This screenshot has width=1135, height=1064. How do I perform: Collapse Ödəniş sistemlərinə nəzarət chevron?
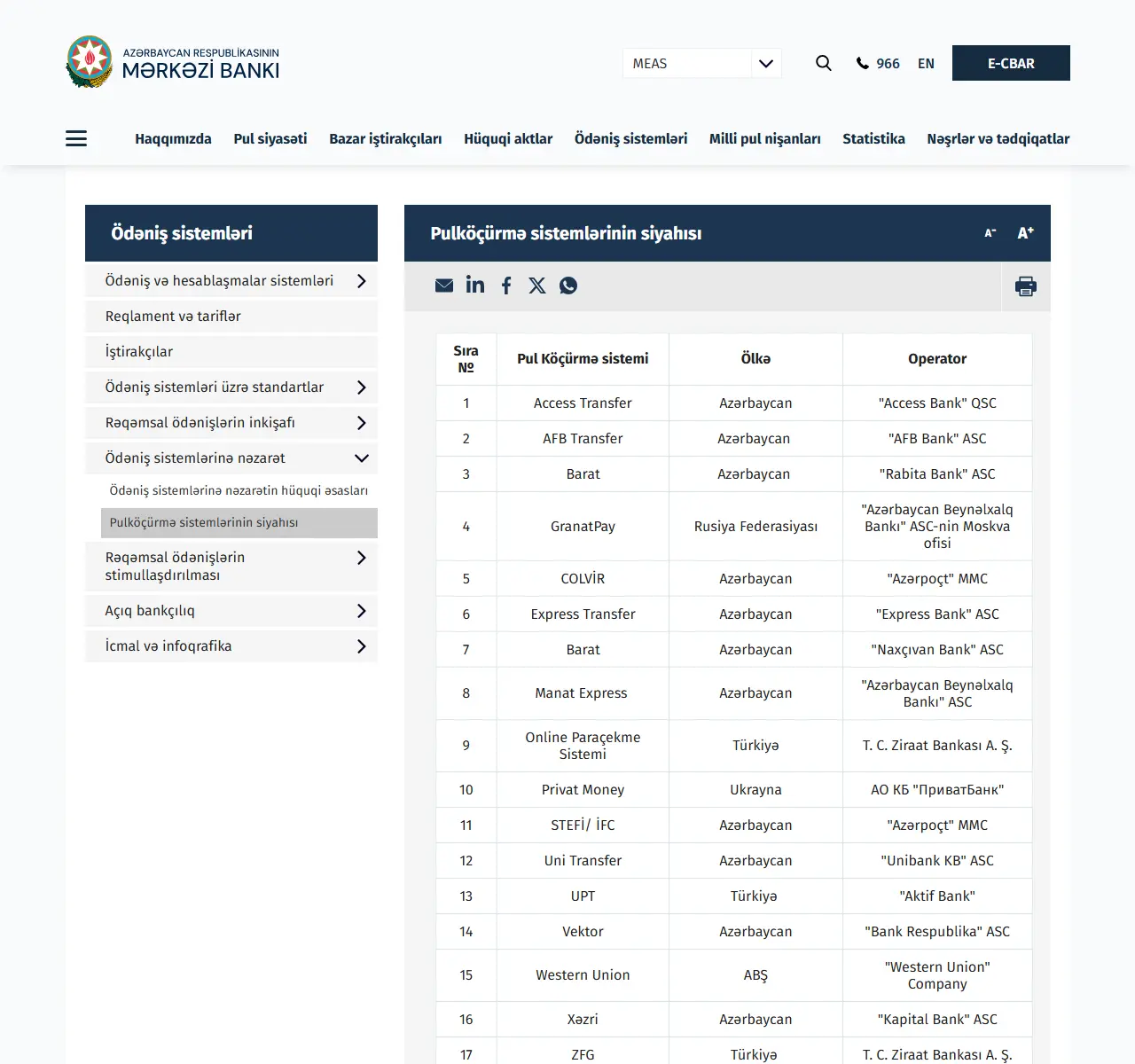pyautogui.click(x=362, y=458)
